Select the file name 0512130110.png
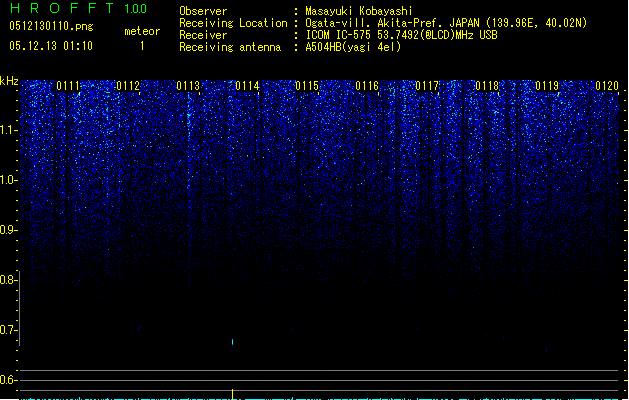Viewport: 629px width, 400px height. coord(51,26)
